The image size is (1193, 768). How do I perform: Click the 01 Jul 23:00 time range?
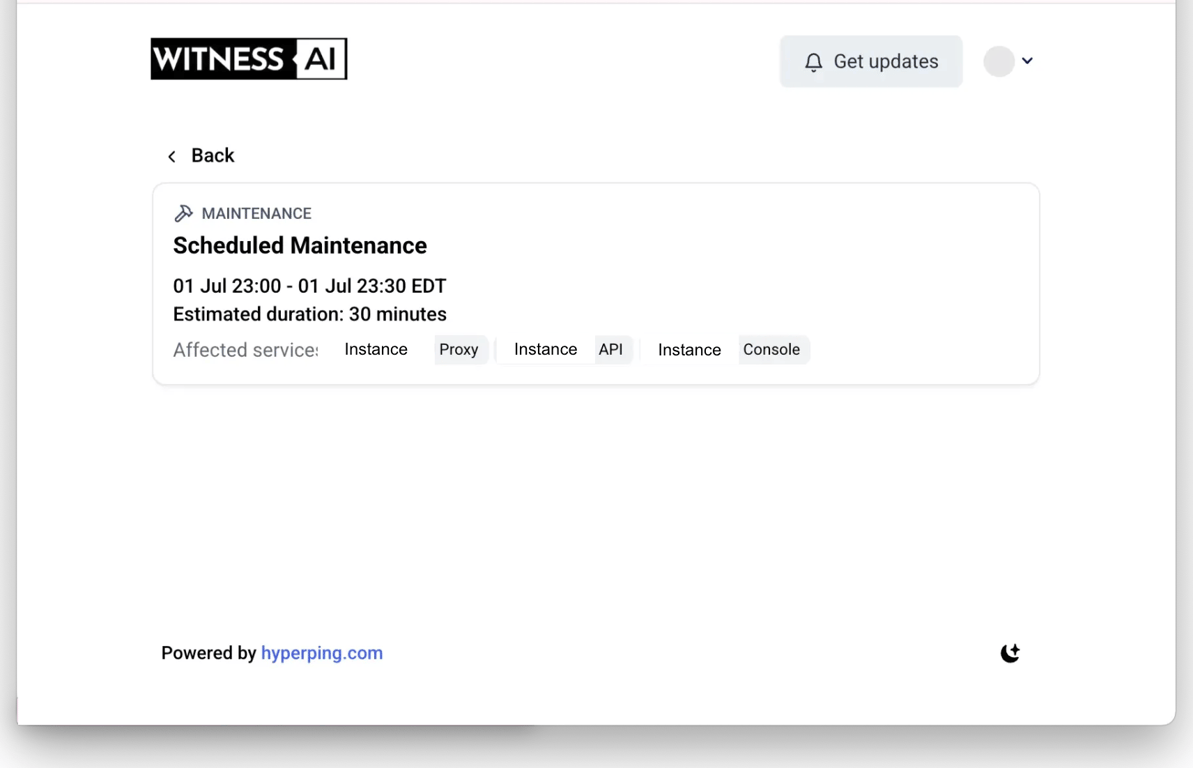[309, 286]
